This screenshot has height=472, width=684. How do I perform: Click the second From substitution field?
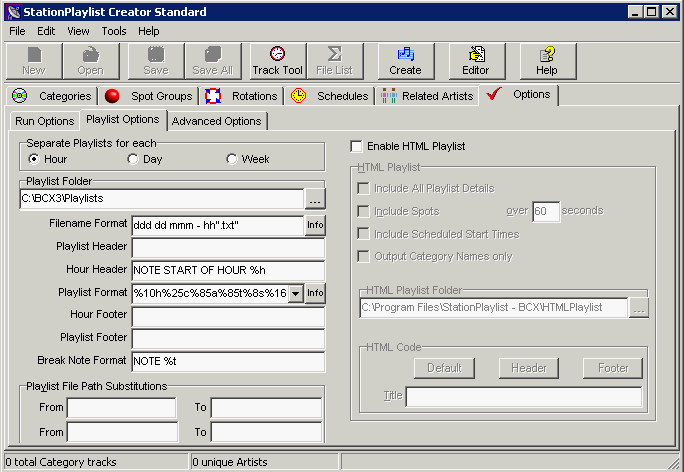122,432
